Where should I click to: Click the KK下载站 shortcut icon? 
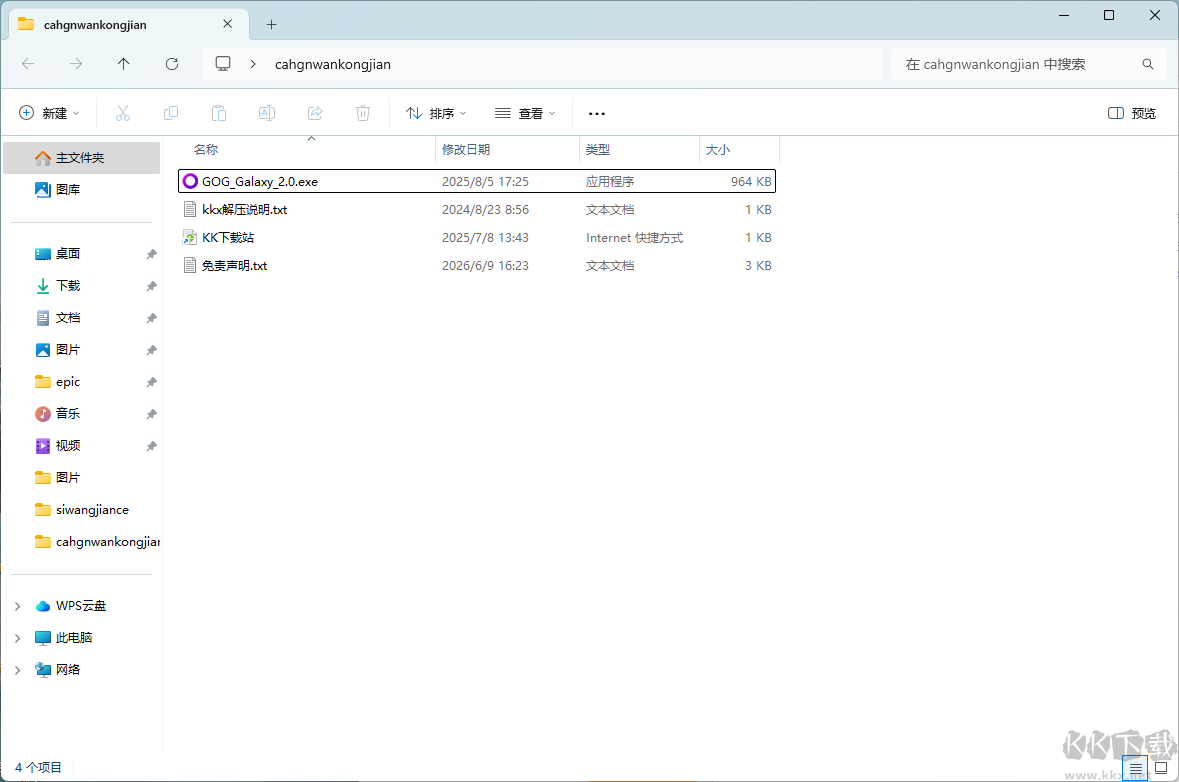(190, 238)
